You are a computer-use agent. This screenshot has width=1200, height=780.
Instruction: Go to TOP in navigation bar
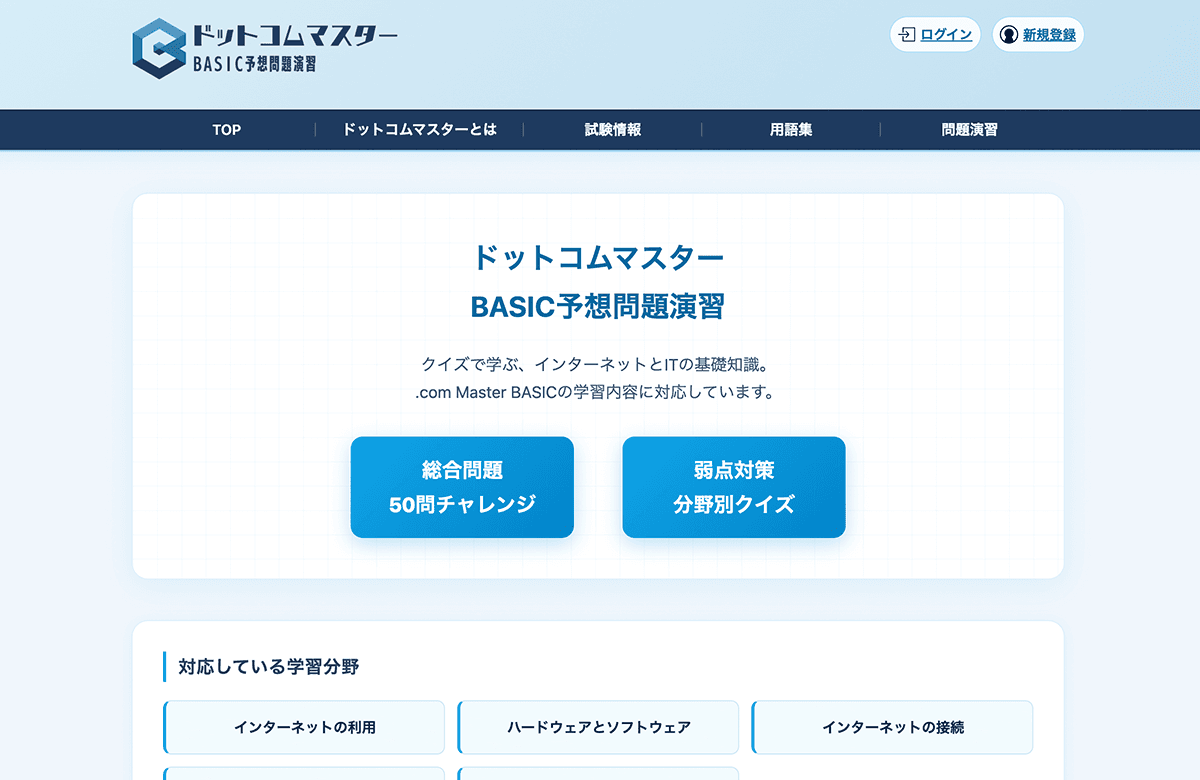pos(227,130)
